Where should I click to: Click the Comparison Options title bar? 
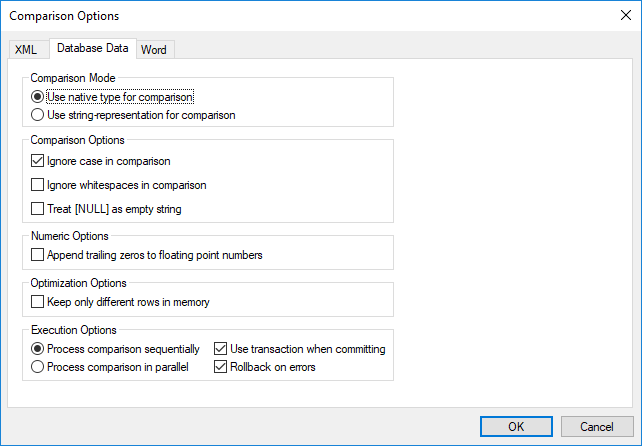[300, 16]
